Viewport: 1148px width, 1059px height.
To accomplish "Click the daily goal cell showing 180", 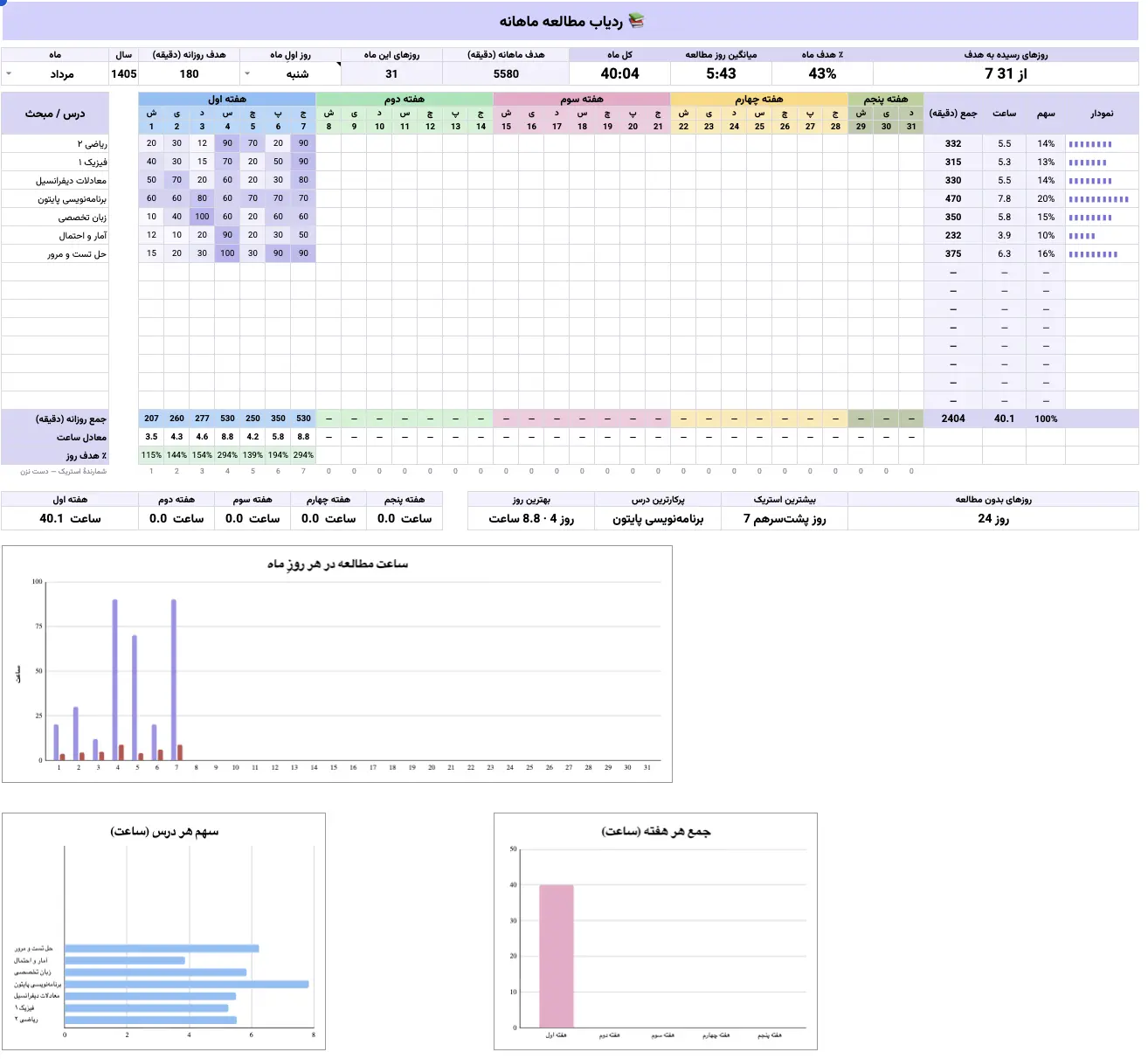I will point(189,73).
